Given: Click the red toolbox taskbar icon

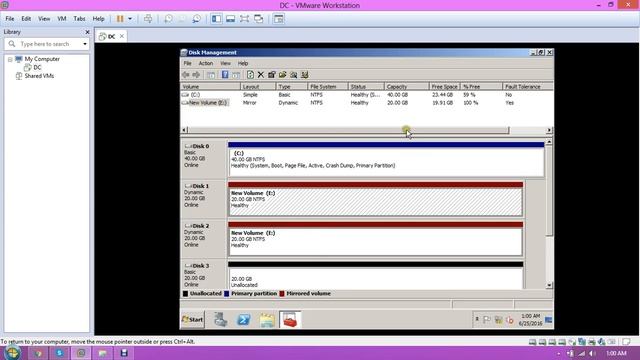Looking at the screenshot, I should (290, 320).
